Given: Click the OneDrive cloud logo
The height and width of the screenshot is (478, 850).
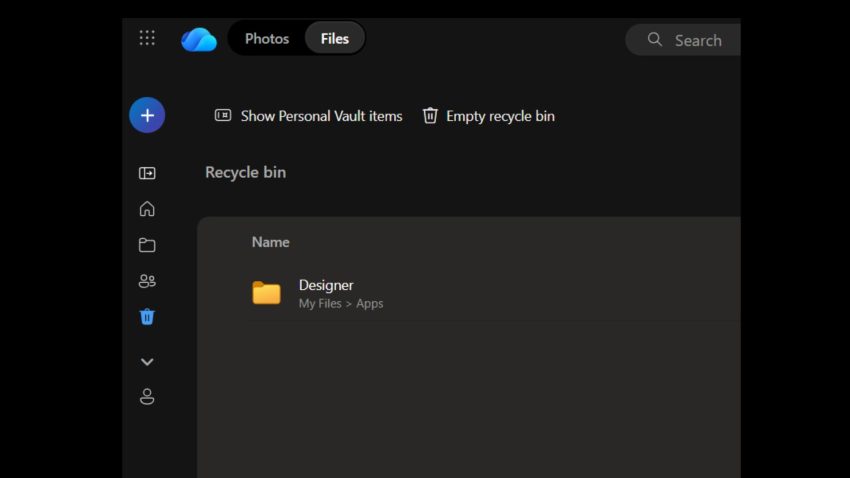Looking at the screenshot, I should 199,40.
